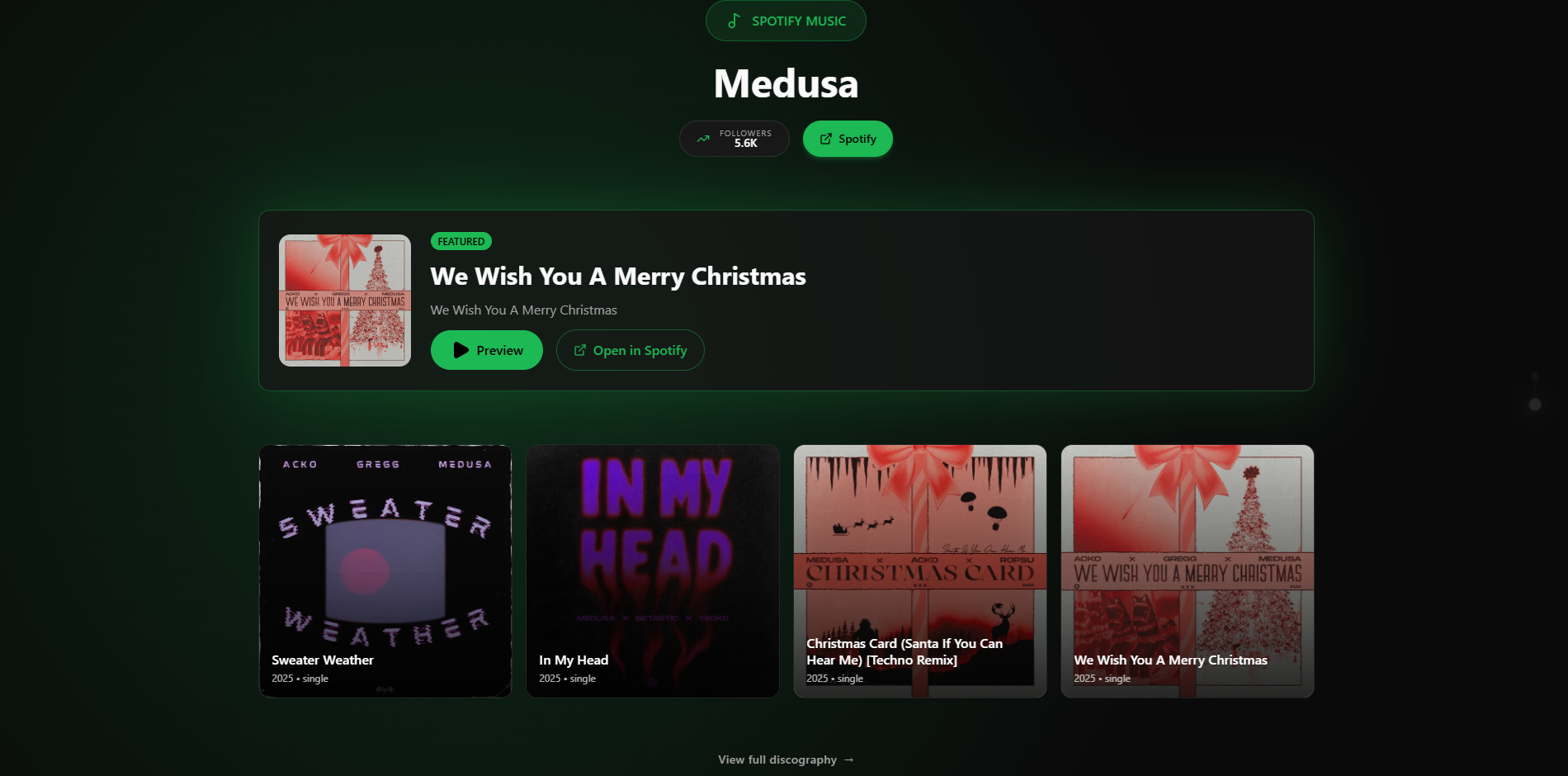Open the In My Head single card
The image size is (1568, 776).
pyautogui.click(x=653, y=571)
